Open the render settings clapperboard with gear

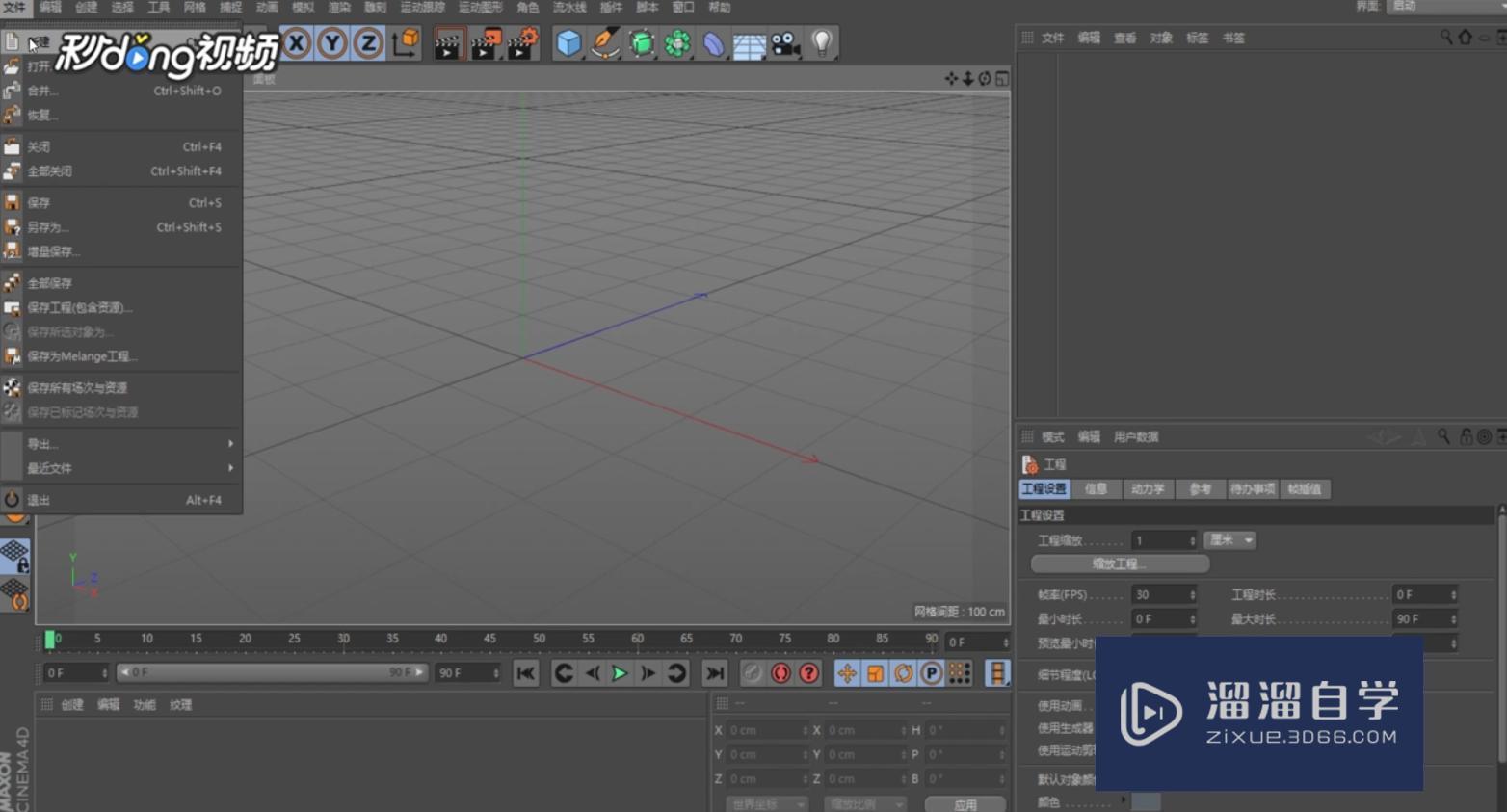(x=521, y=44)
